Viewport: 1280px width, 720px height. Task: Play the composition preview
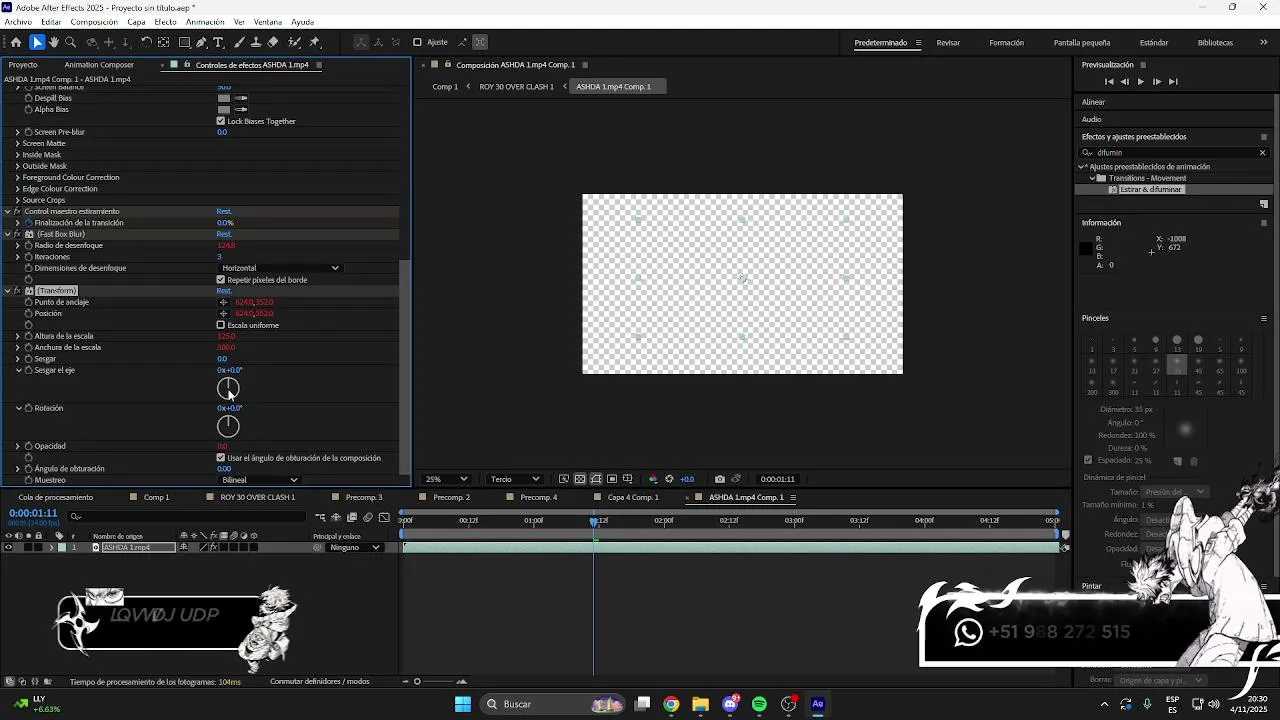click(1141, 82)
